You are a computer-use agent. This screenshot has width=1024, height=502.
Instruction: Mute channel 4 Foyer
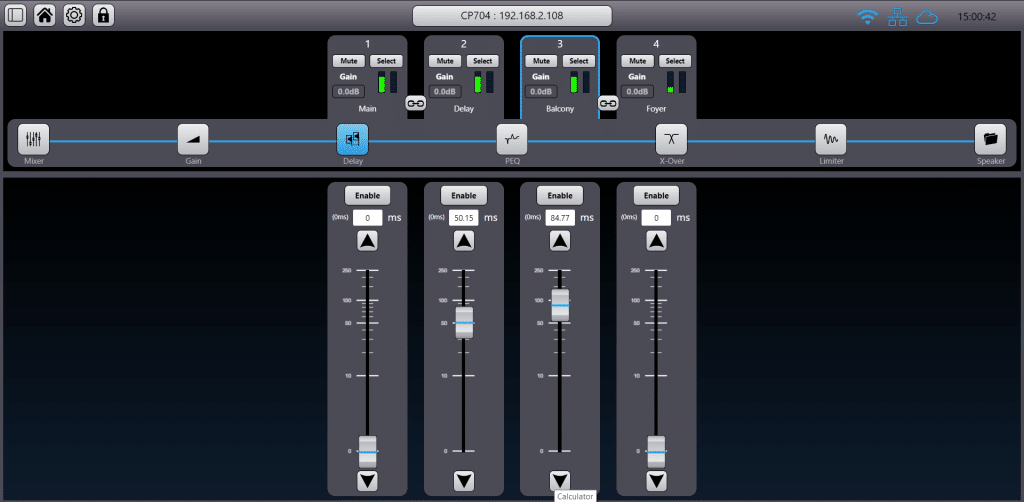tap(637, 61)
